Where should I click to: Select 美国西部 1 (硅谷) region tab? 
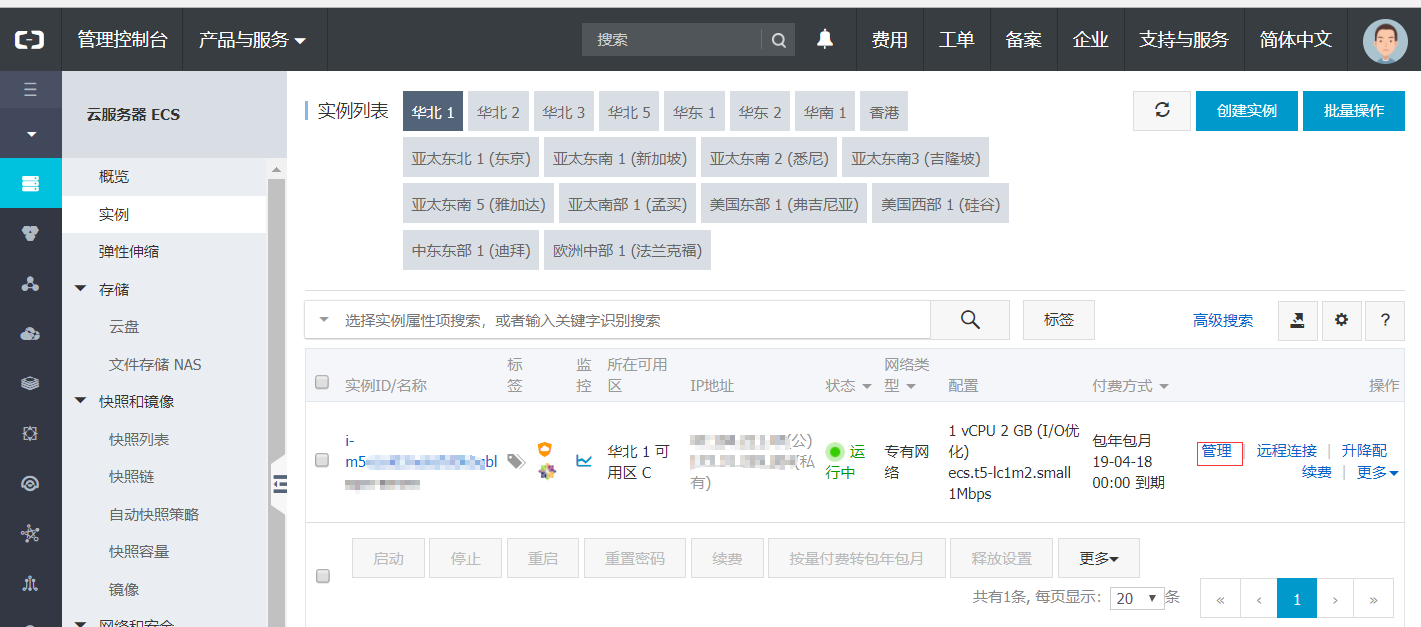point(939,204)
